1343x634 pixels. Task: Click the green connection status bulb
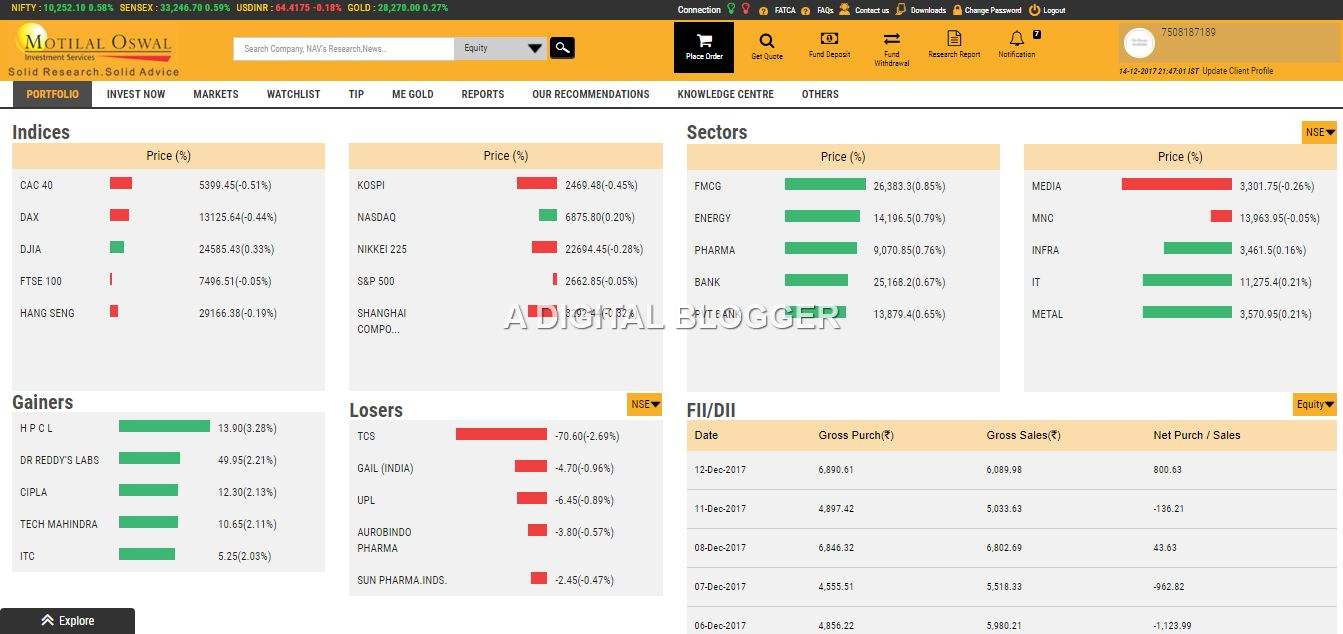731,10
